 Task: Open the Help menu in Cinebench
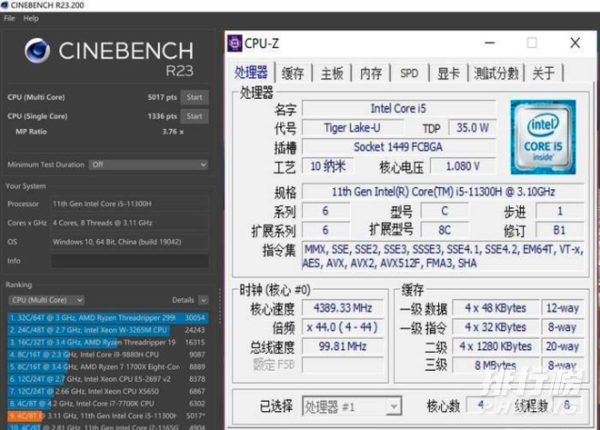click(x=31, y=18)
